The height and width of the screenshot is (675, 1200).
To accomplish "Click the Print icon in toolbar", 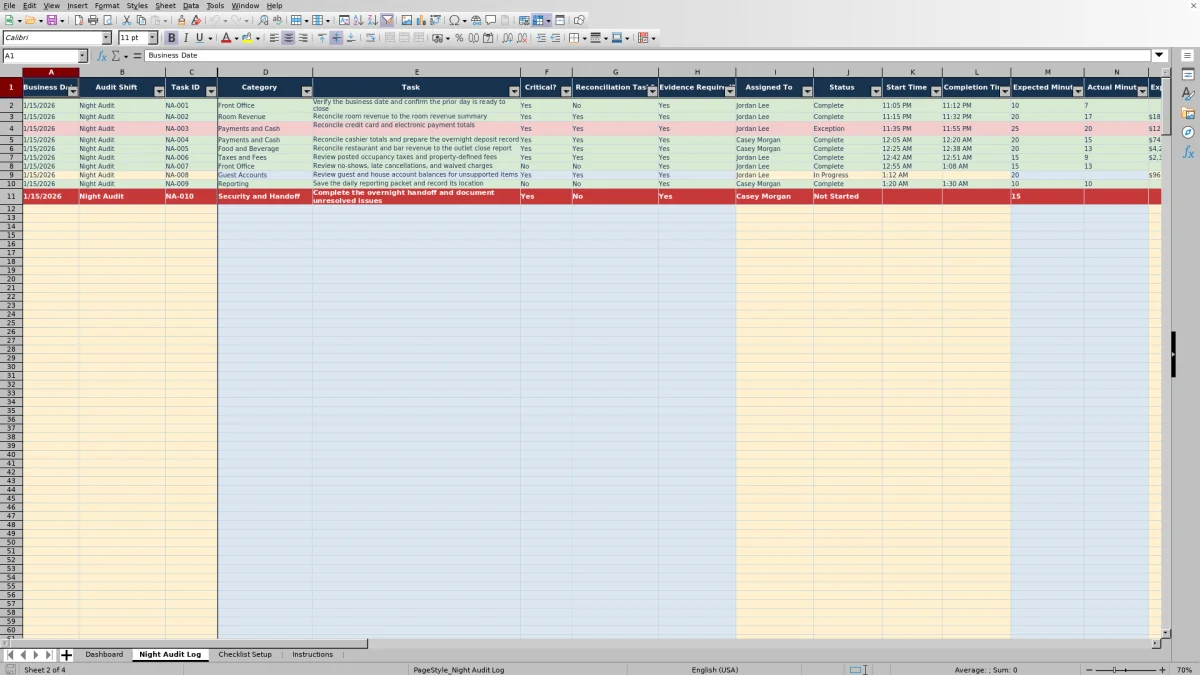I will pyautogui.click(x=93, y=20).
